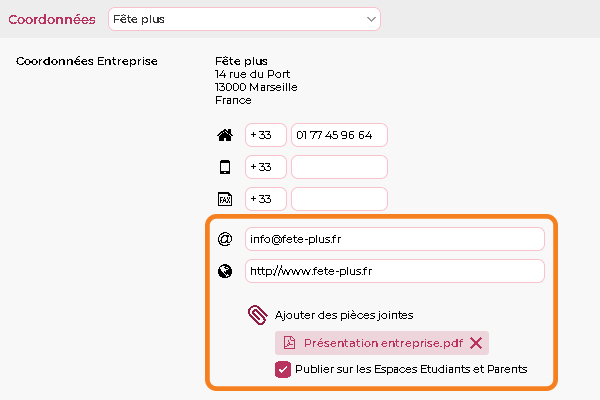
Task: Open the Fête plus company dropdown
Action: 244,19
